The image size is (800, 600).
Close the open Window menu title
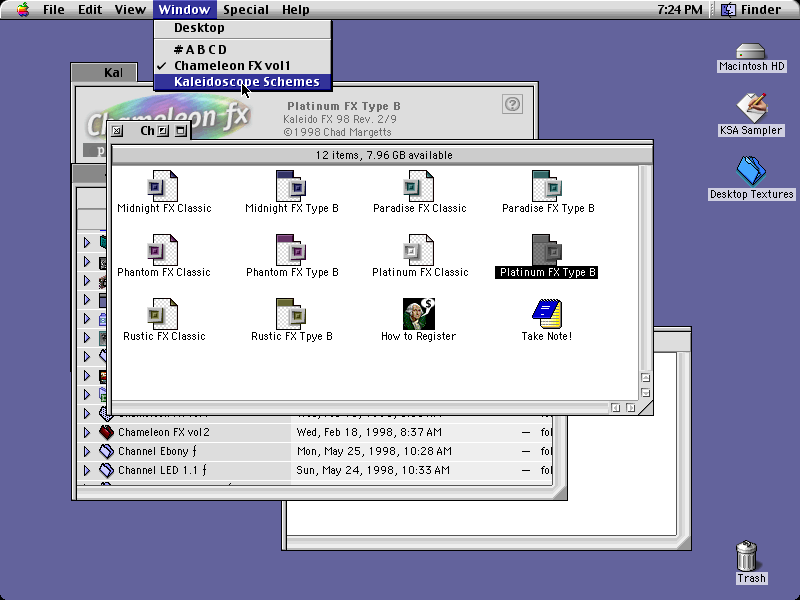pos(184,10)
